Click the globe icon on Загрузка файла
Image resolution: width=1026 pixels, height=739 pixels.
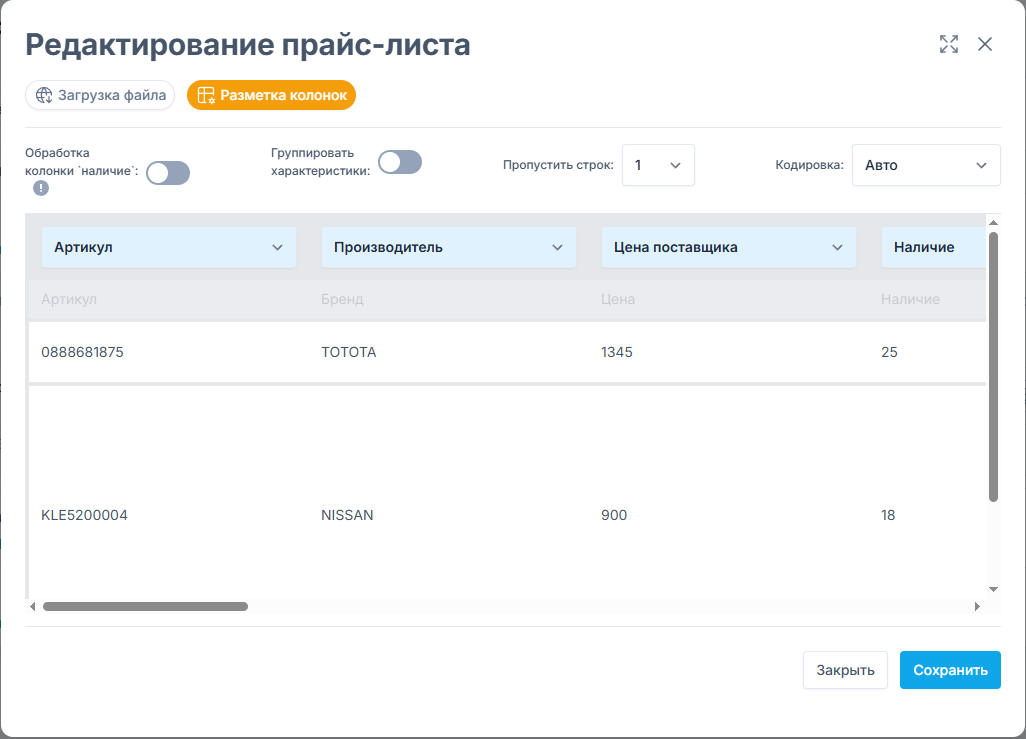(x=44, y=96)
